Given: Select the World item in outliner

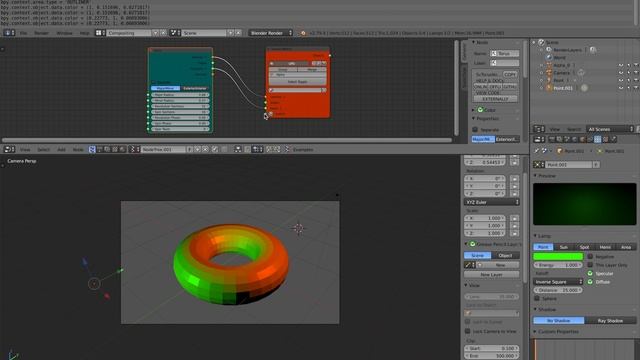Looking at the screenshot, I should click(x=559, y=58).
